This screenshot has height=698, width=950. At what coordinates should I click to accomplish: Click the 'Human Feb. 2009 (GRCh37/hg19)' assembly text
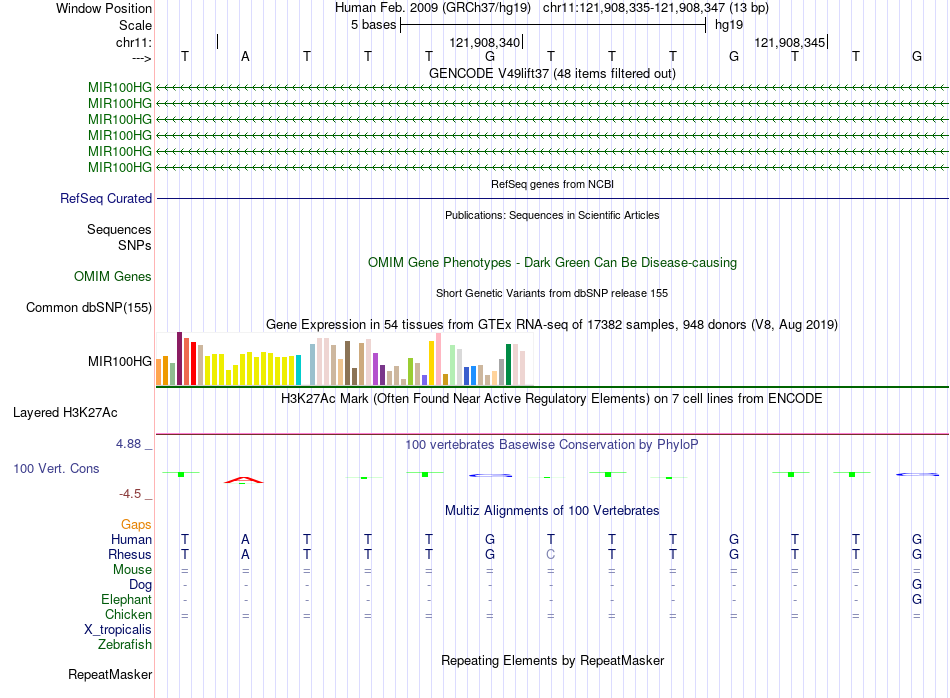433,8
